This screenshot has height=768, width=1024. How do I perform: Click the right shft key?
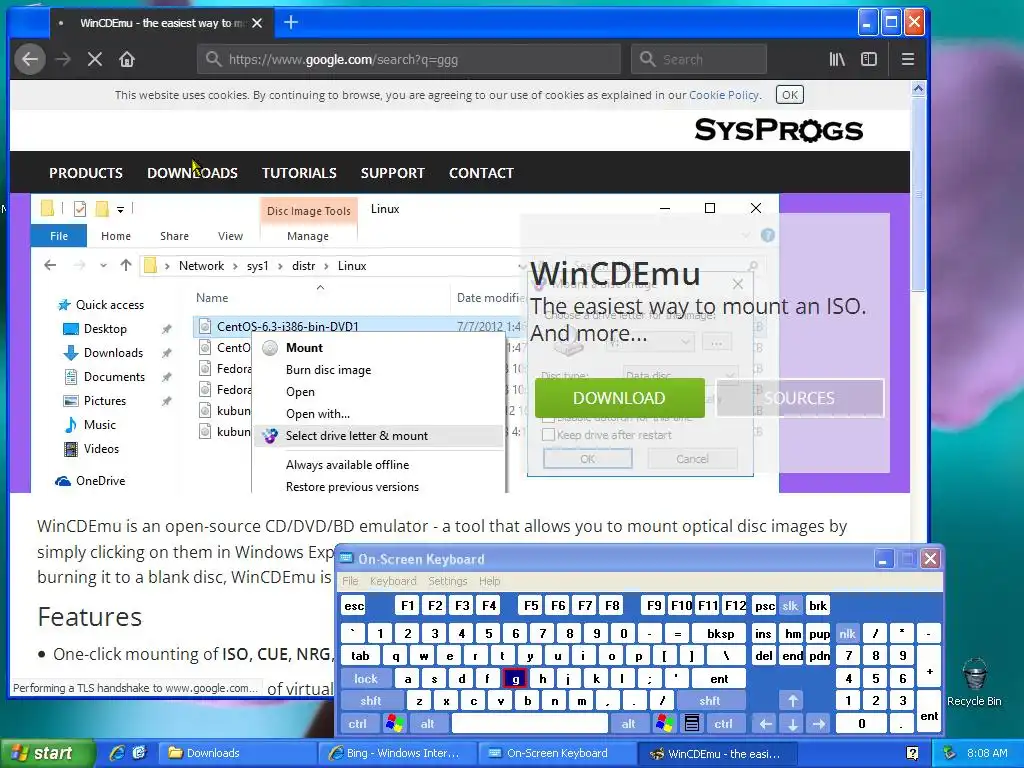pyautogui.click(x=710, y=701)
